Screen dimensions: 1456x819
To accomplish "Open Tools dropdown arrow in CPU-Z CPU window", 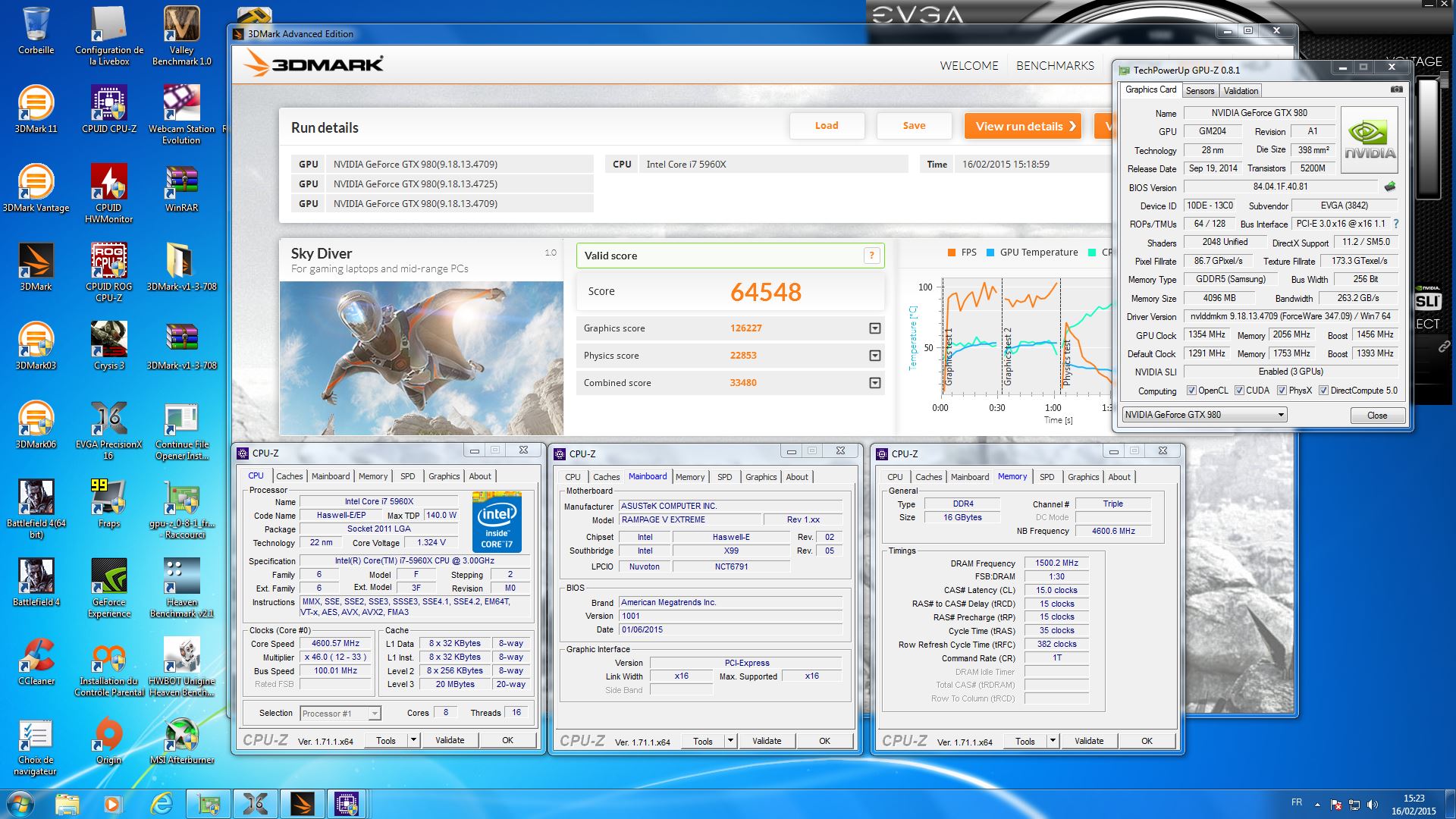I will pos(413,740).
